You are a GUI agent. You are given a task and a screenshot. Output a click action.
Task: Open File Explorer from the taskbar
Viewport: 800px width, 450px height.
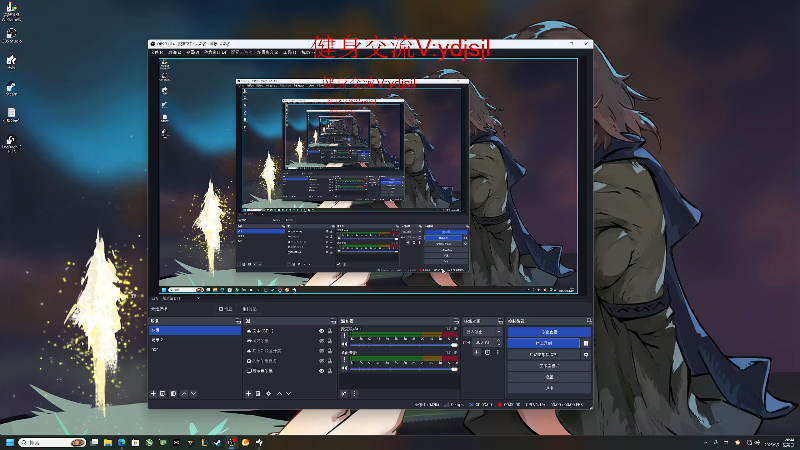108,442
